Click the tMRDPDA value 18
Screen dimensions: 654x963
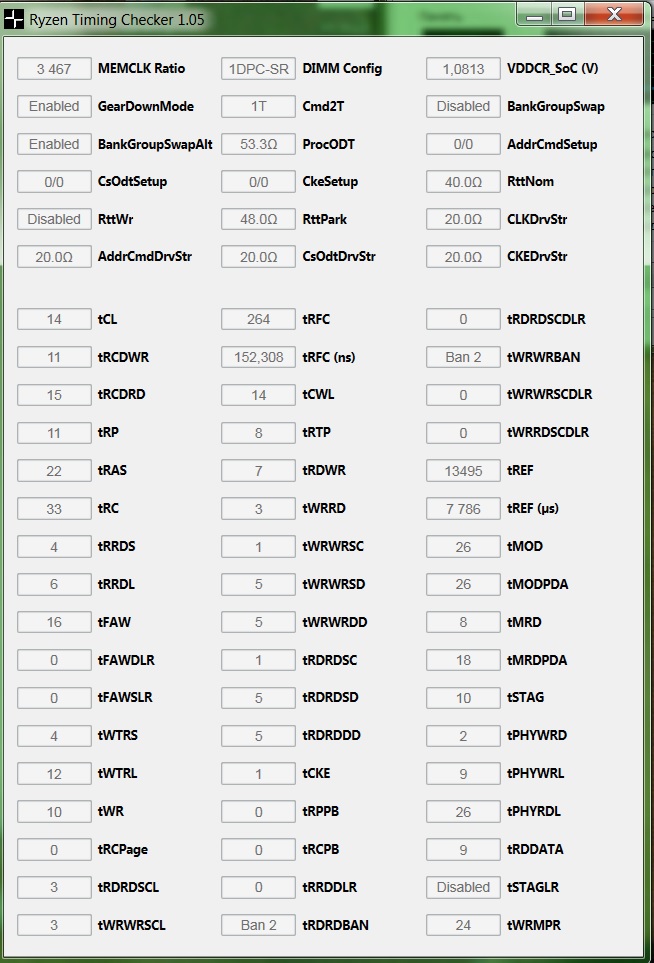463,660
